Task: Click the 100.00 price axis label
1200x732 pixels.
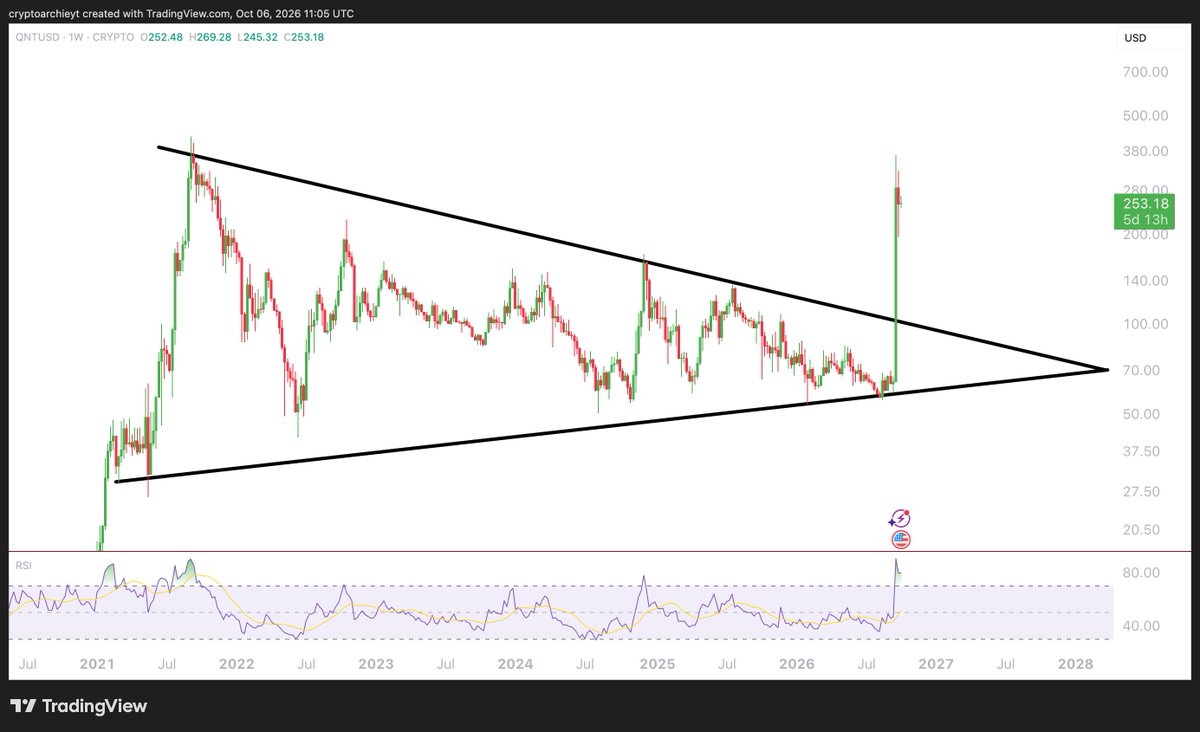Action: point(1144,324)
